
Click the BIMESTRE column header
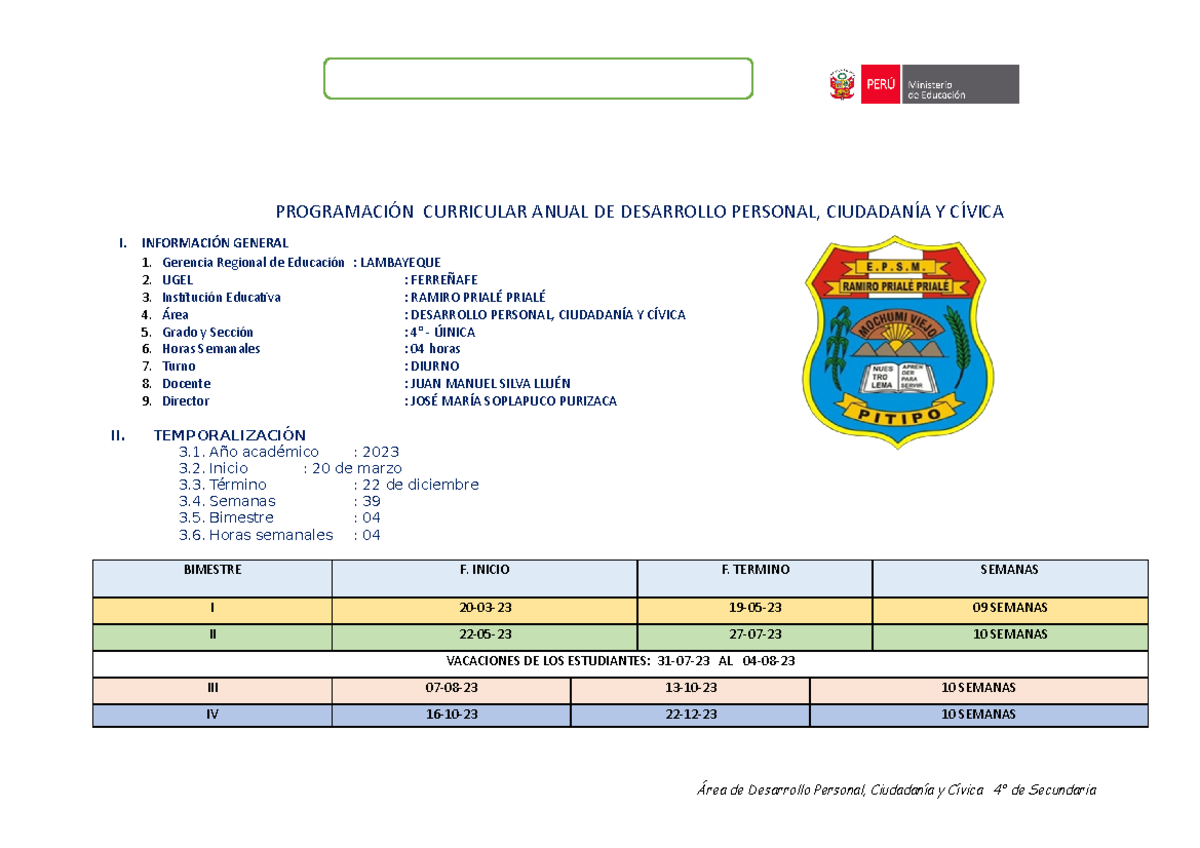pos(213,570)
